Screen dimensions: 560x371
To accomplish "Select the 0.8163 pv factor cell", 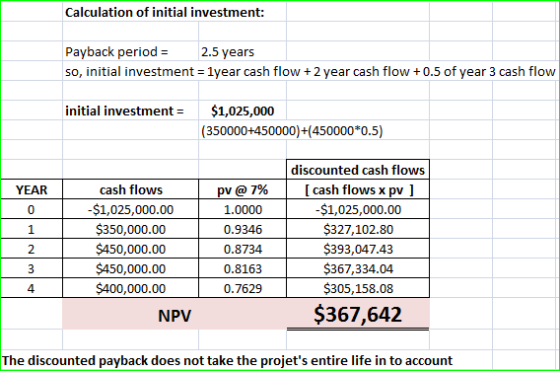I will tap(242, 268).
